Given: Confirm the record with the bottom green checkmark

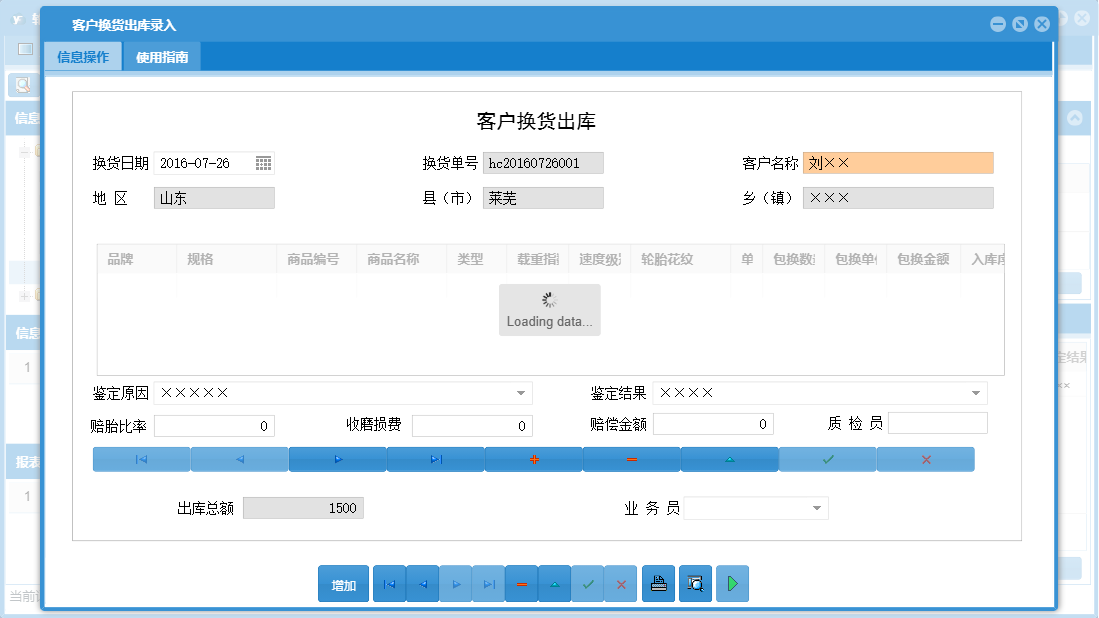Looking at the screenshot, I should pos(588,583).
